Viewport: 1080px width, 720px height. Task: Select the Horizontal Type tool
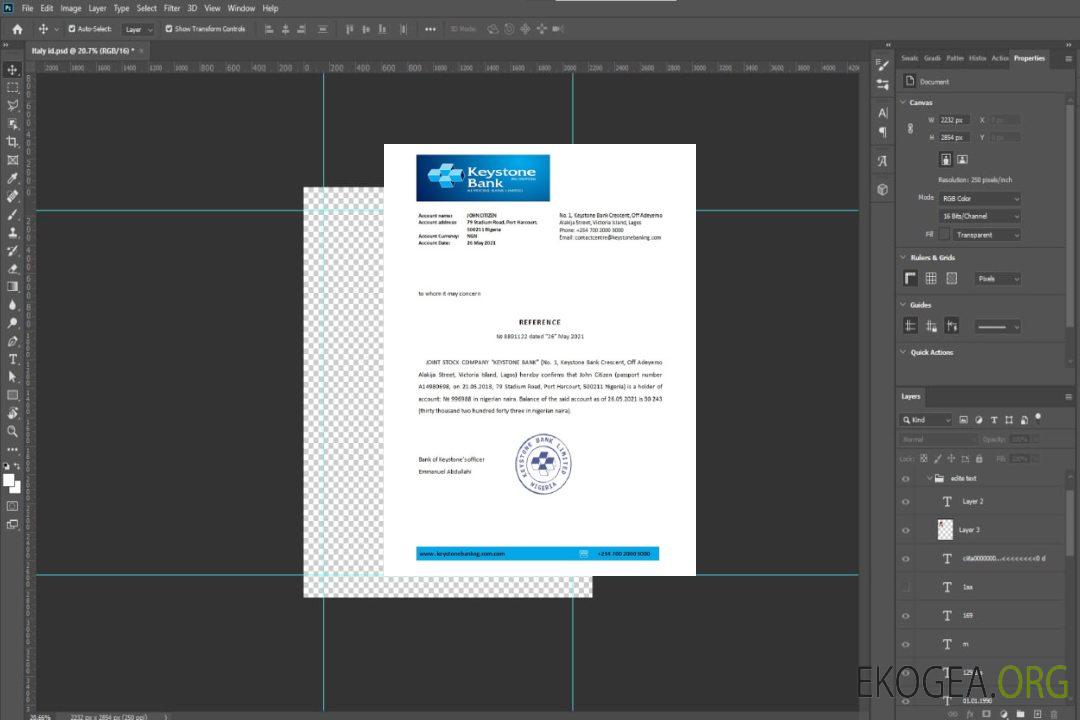(x=12, y=359)
